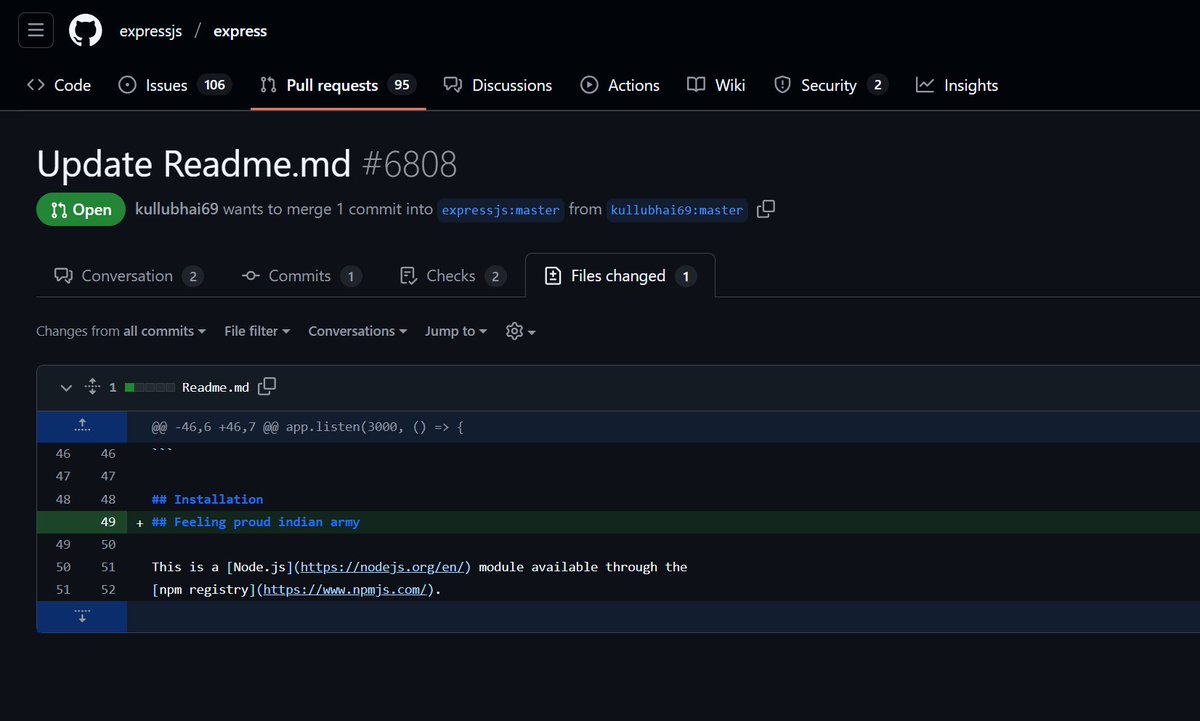
Task: View the Insights tab
Action: tap(957, 85)
